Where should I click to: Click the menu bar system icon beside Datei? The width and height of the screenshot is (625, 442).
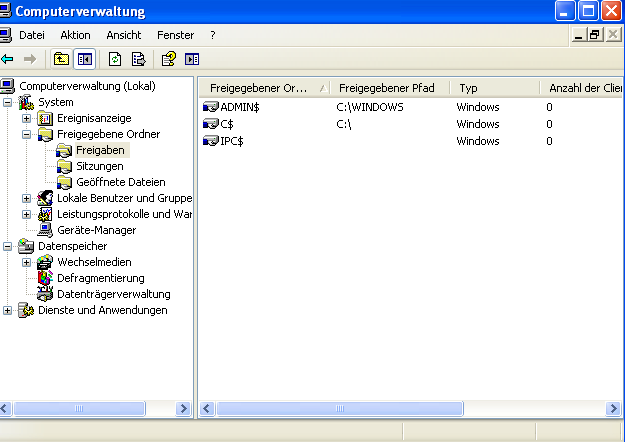(x=5, y=35)
